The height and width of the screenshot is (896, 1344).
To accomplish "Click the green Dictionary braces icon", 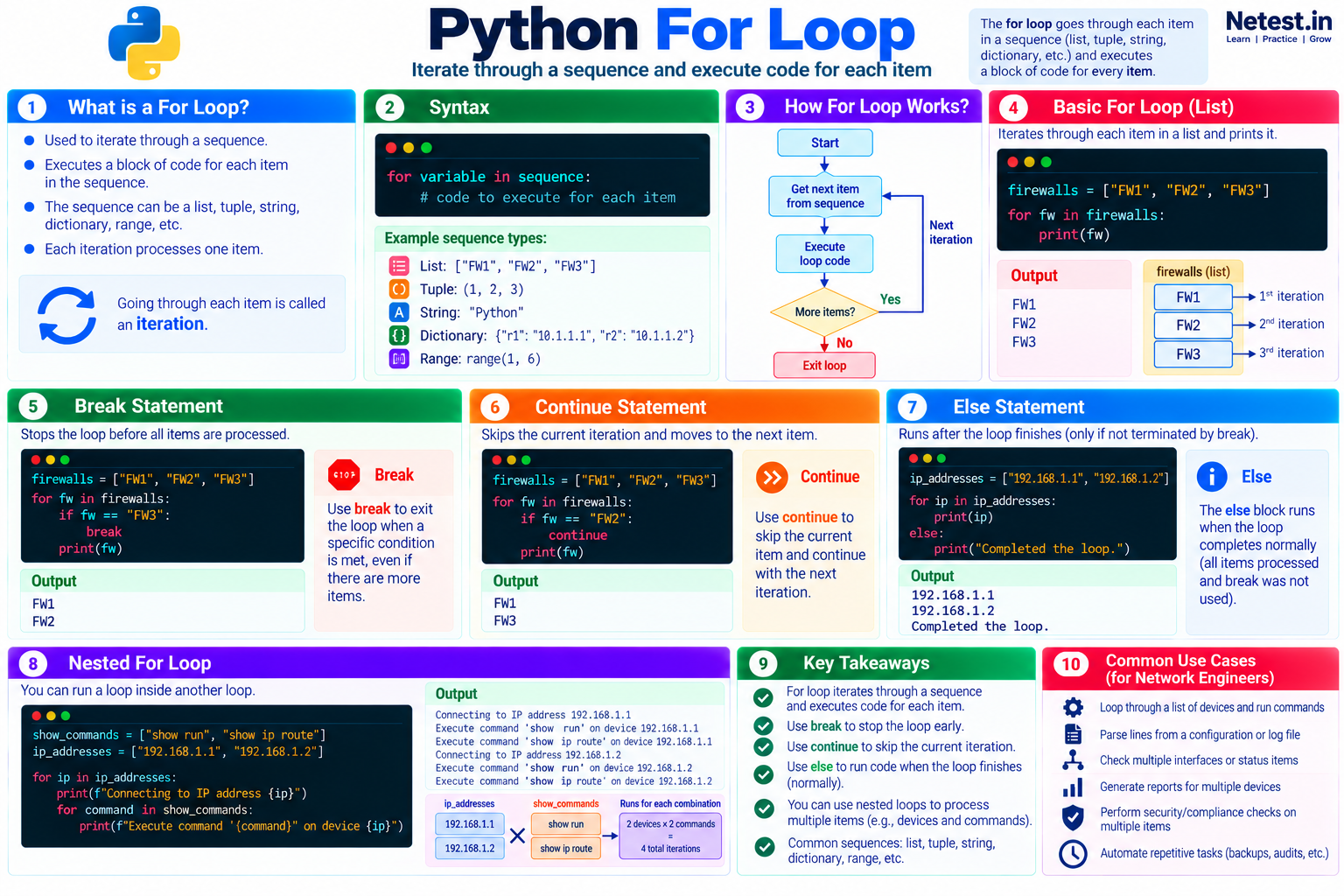I will pyautogui.click(x=399, y=335).
